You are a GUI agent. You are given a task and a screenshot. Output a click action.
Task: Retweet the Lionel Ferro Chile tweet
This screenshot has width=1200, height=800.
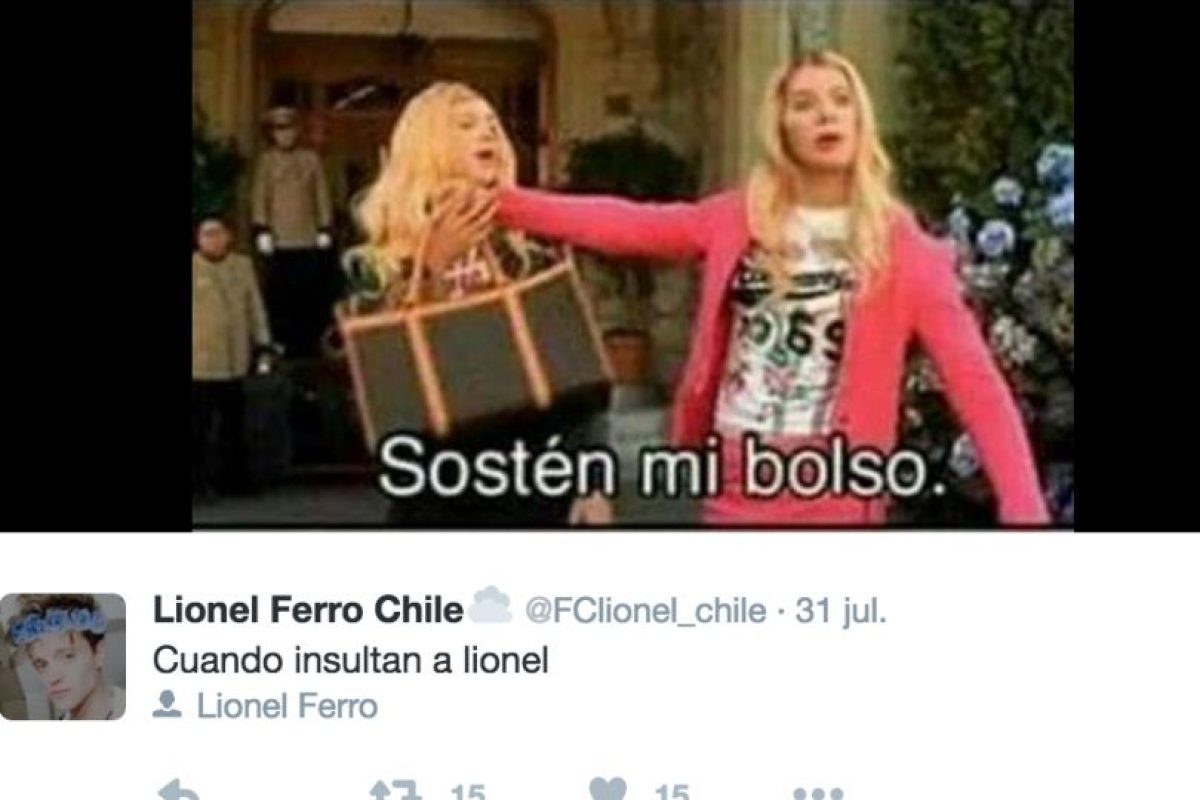click(392, 792)
